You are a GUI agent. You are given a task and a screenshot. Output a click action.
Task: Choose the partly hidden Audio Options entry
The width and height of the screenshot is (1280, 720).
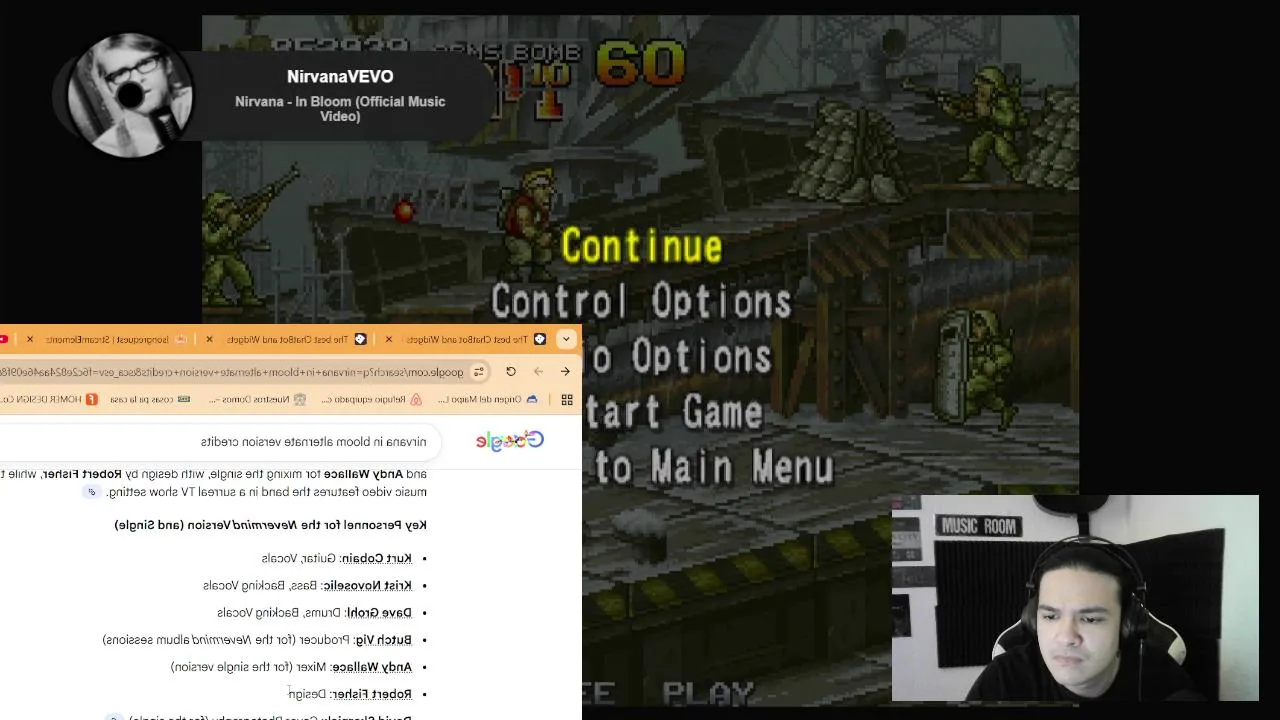click(x=678, y=356)
